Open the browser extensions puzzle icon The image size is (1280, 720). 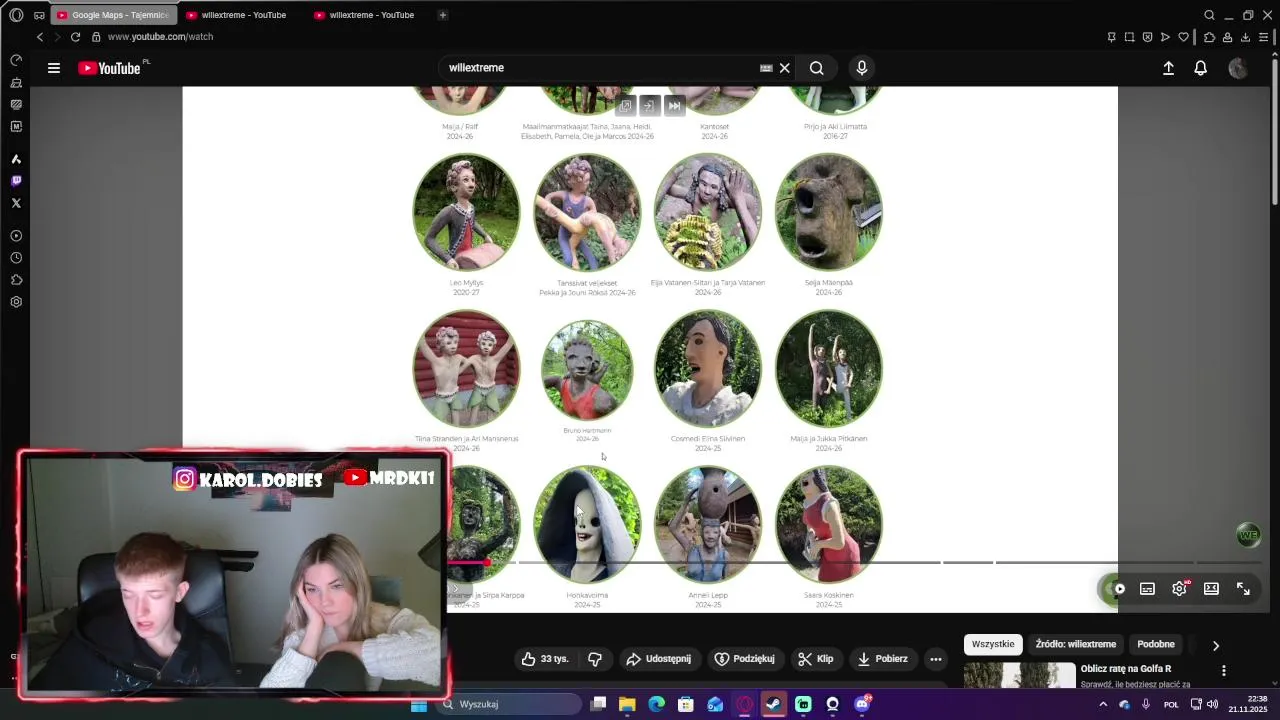click(1209, 37)
